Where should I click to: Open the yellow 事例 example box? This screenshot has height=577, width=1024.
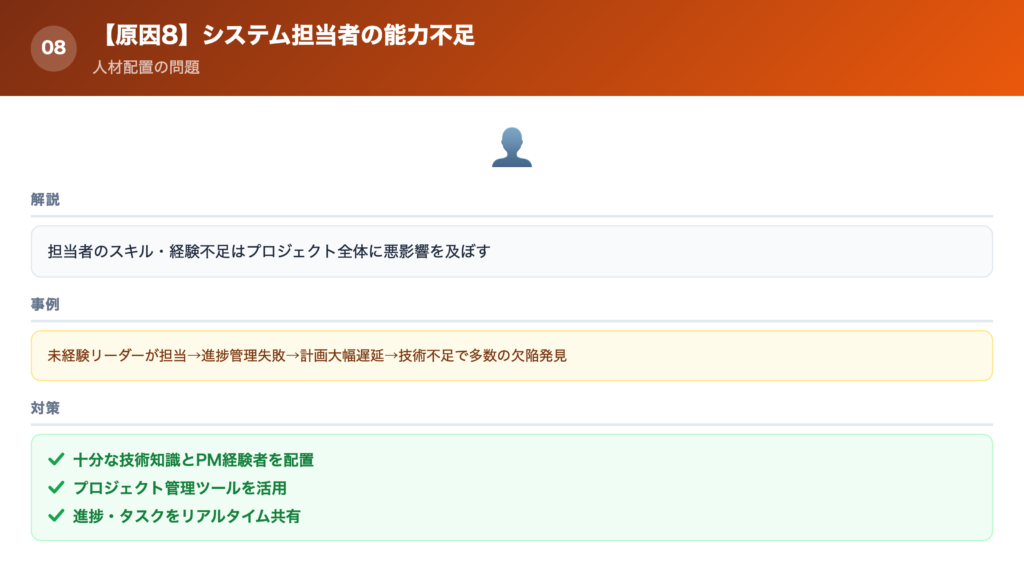[512, 353]
